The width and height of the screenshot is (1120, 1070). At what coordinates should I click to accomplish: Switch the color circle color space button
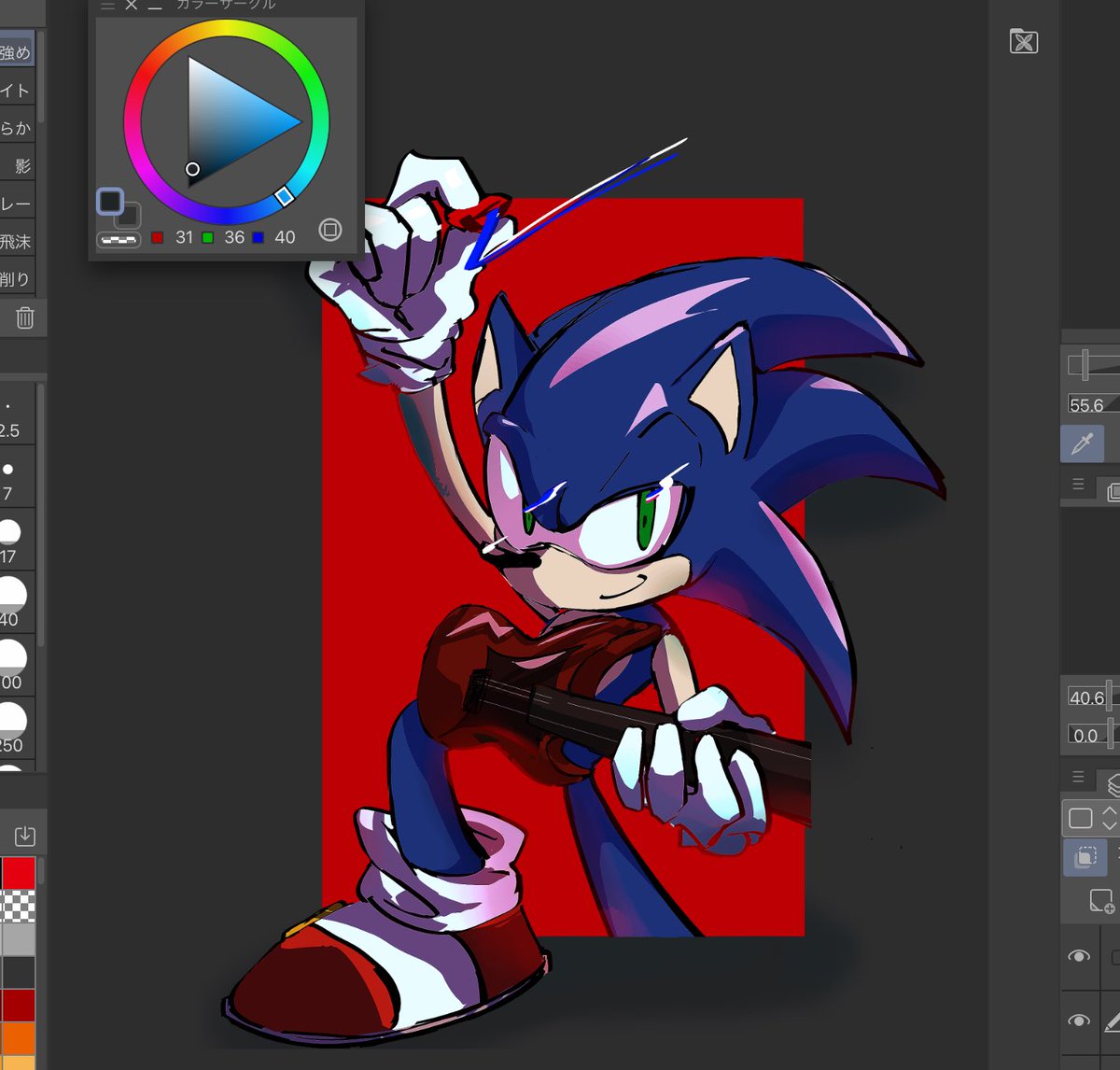[x=330, y=230]
